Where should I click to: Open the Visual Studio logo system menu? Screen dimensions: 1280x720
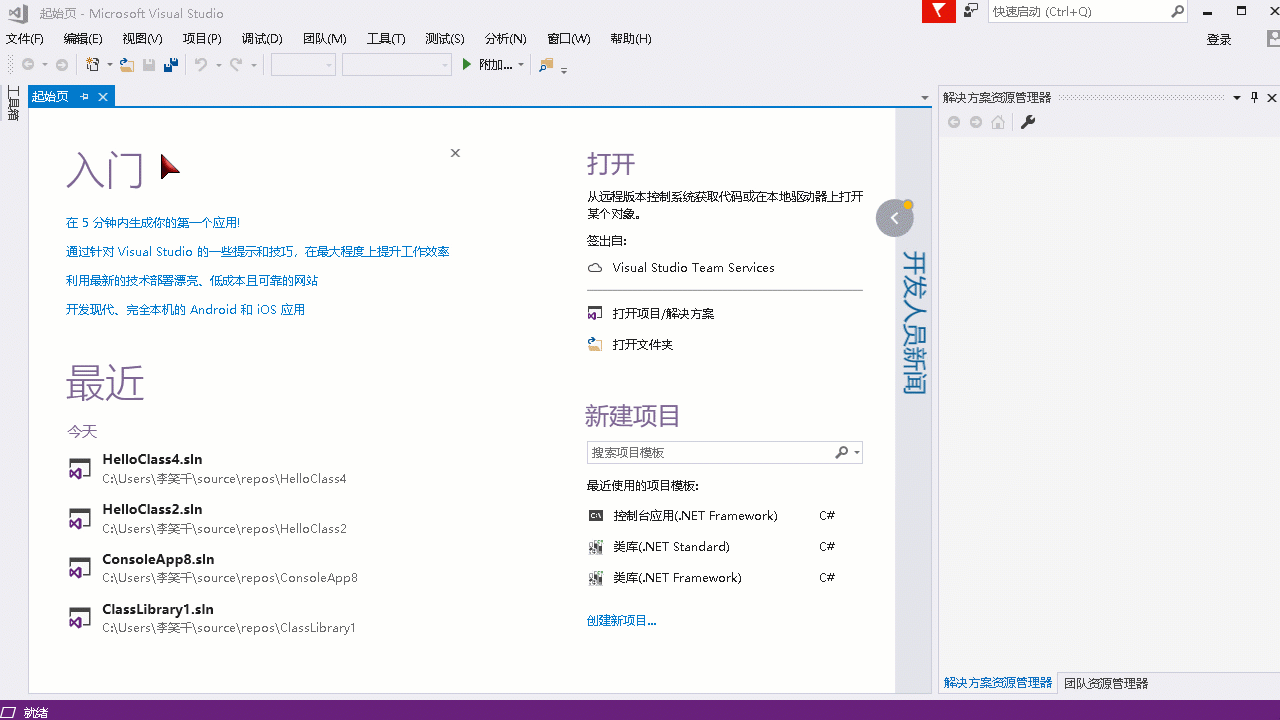[x=17, y=12]
